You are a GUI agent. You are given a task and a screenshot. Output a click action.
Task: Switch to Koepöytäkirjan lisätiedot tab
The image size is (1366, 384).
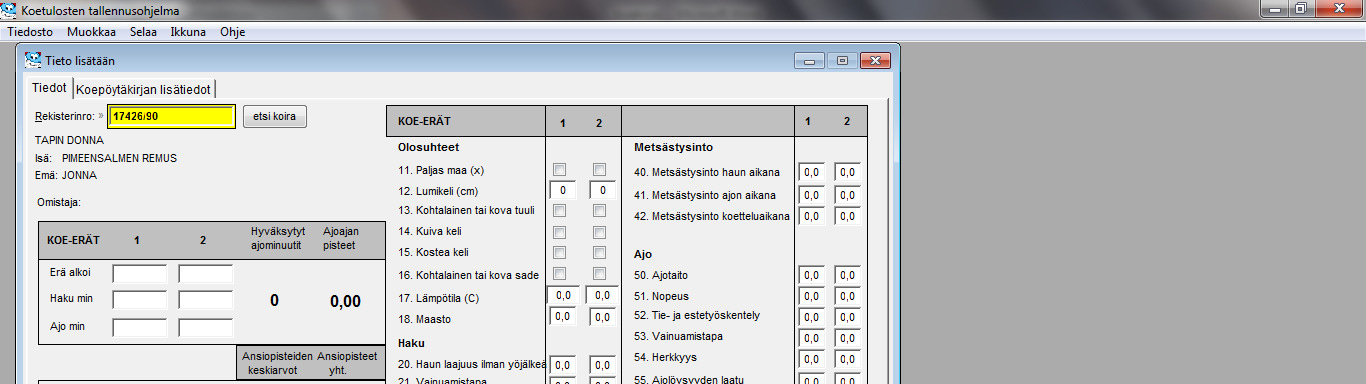click(143, 89)
